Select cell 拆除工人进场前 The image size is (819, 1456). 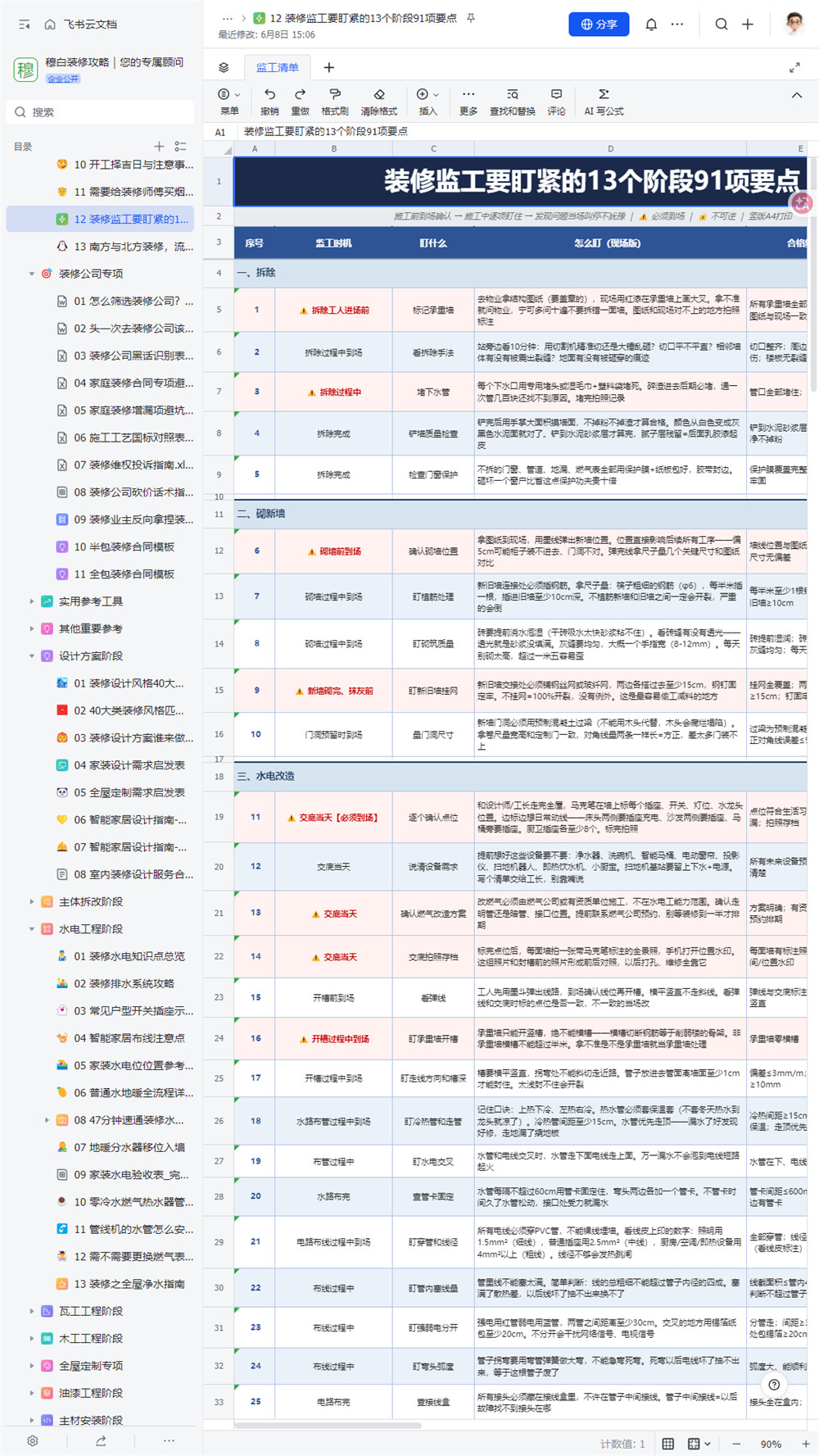(x=334, y=311)
